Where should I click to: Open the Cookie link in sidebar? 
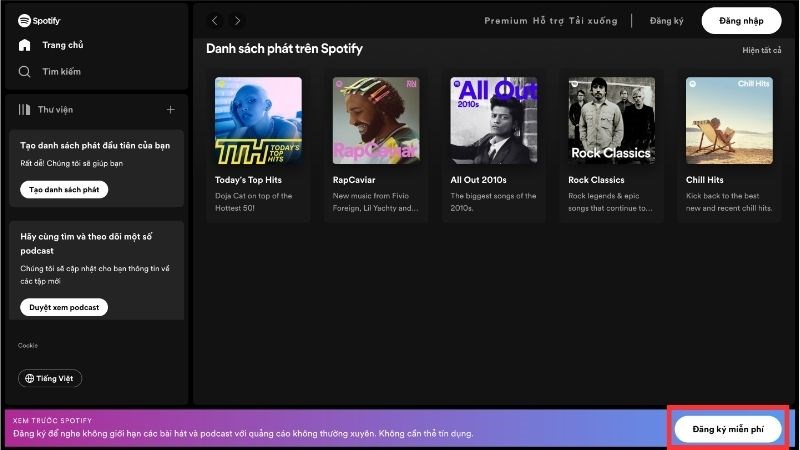tap(28, 345)
